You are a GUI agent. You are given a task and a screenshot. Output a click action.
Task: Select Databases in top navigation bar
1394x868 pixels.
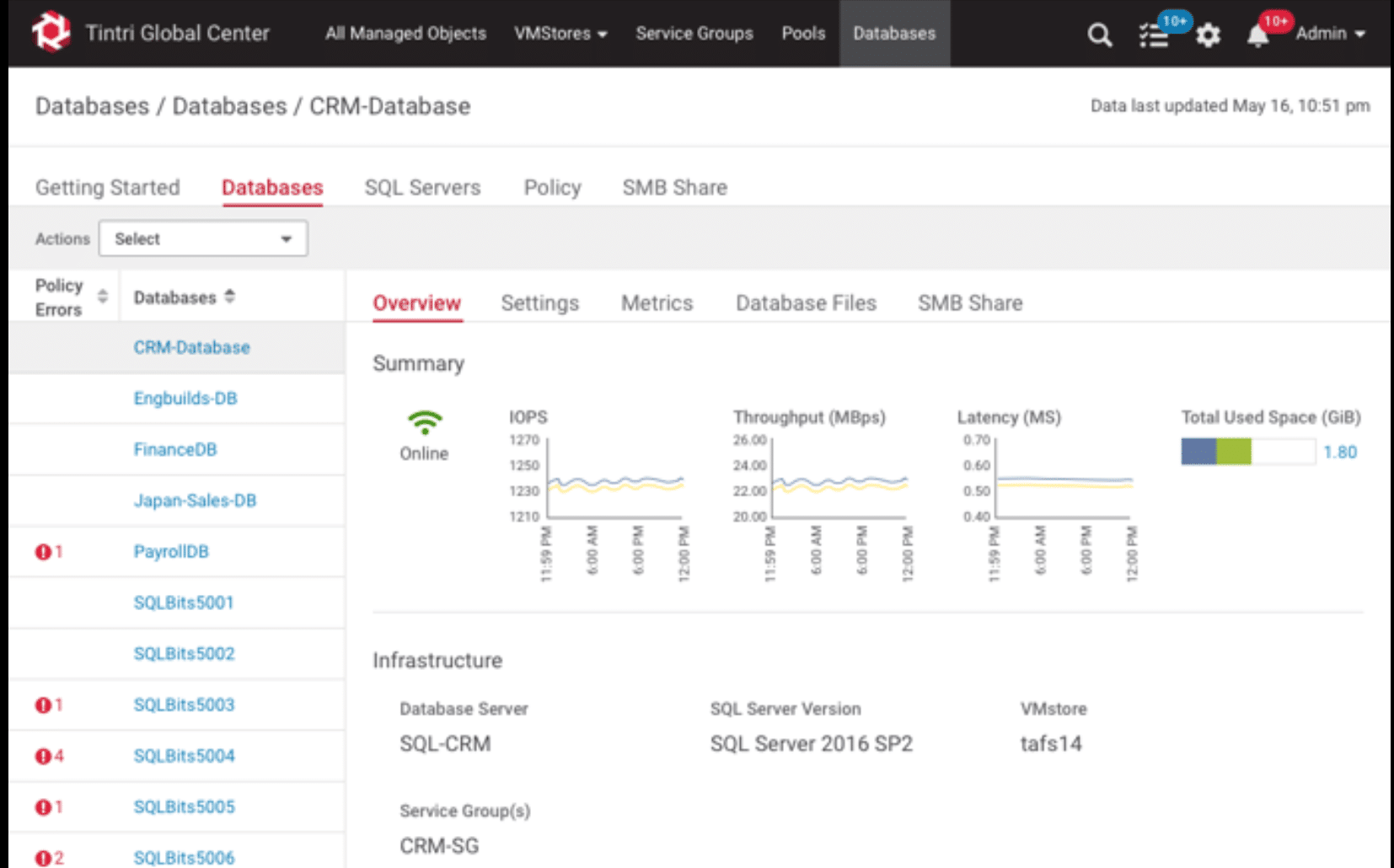click(x=894, y=34)
